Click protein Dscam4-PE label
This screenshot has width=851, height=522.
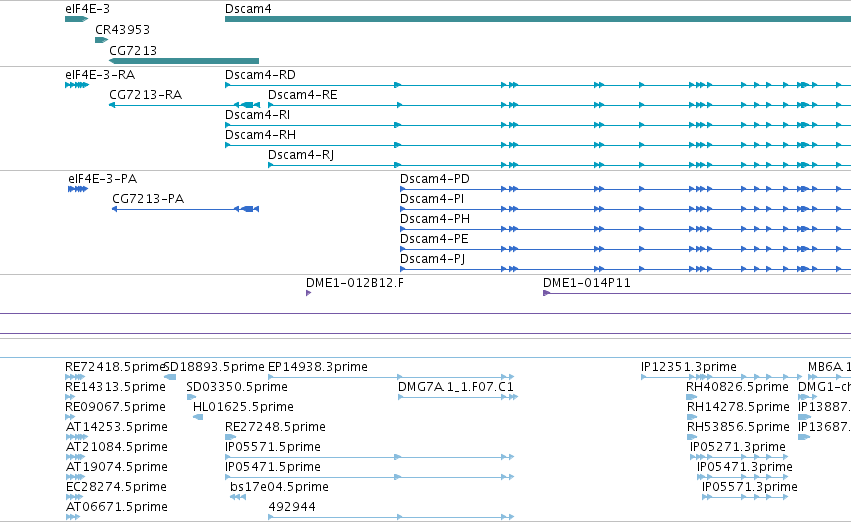(434, 239)
